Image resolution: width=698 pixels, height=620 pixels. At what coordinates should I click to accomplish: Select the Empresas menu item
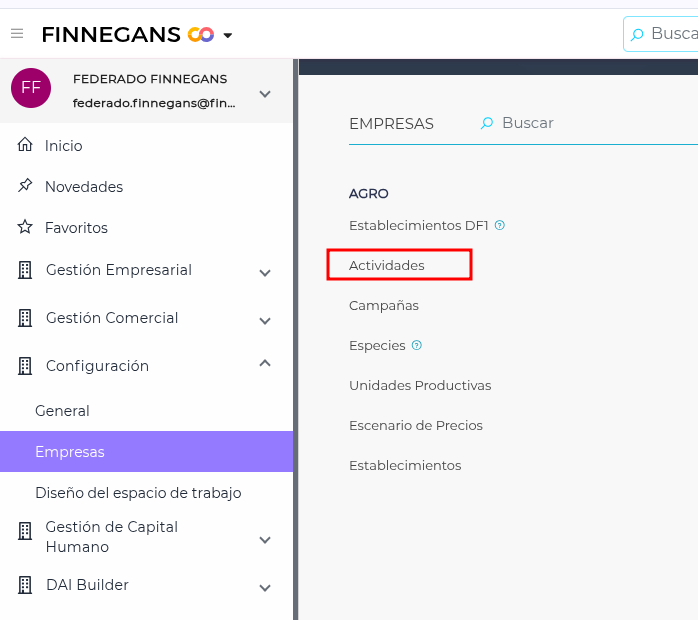tap(70, 452)
